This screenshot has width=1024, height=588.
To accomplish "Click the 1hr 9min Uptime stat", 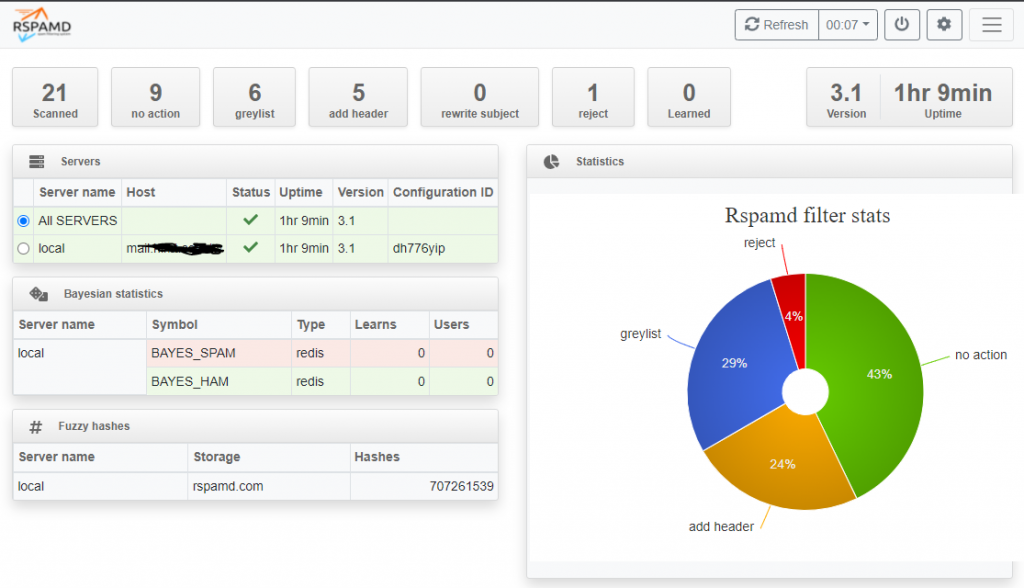I will (943, 99).
